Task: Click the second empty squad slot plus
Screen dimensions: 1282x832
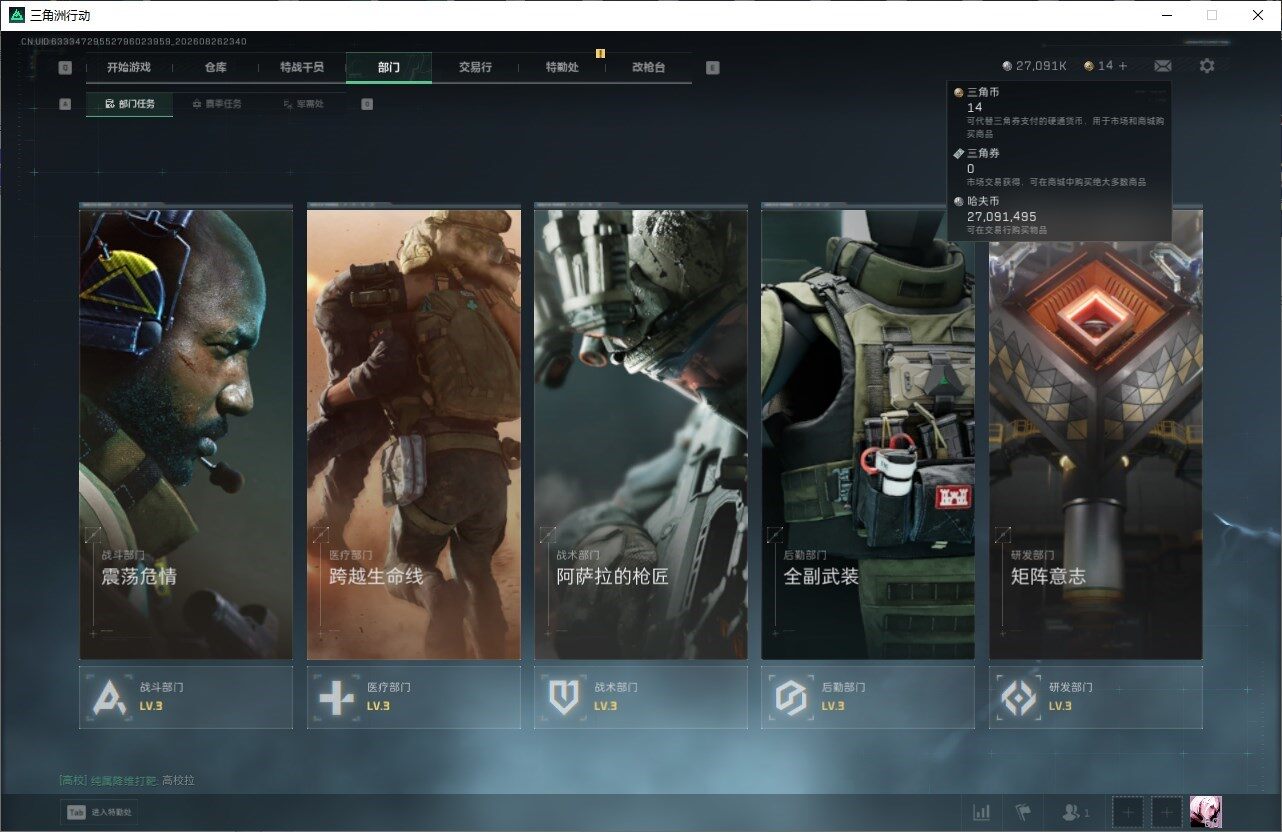Action: (x=1166, y=812)
